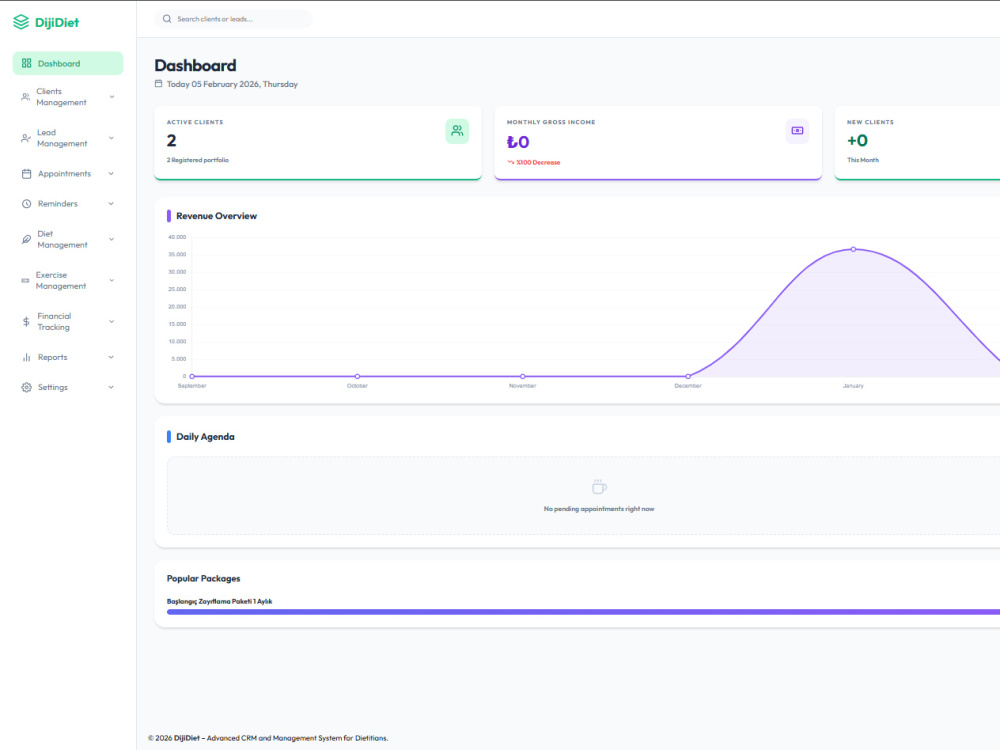Click the 40.000 axis label on chart
The height and width of the screenshot is (750, 1000).
click(177, 237)
